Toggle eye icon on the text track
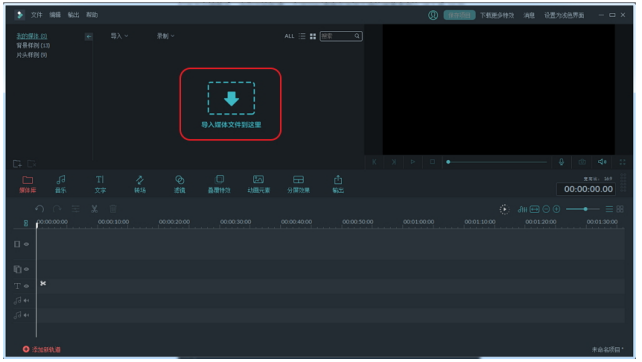Viewport: 642px width, 362px height. (26, 286)
